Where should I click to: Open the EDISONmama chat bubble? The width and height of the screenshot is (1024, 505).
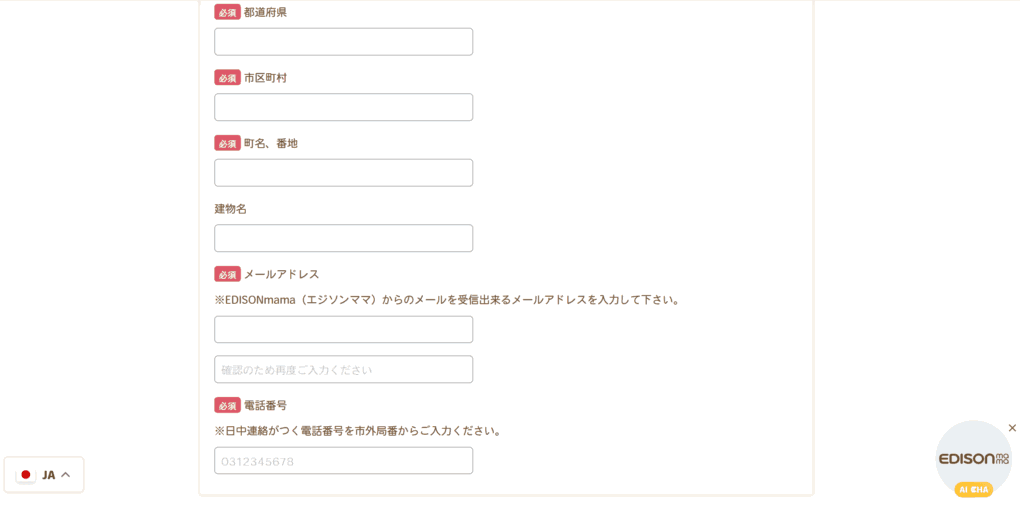tap(974, 459)
